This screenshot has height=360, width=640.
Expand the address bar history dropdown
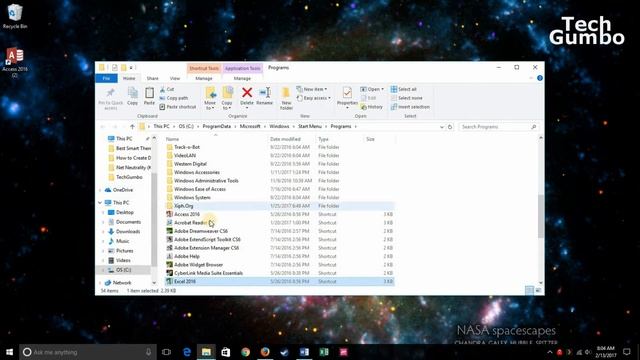coord(442,127)
